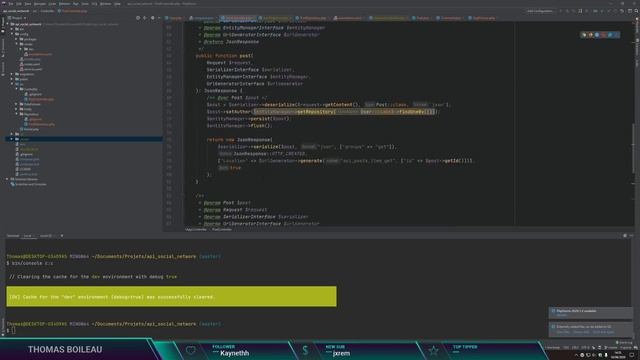Collapse the config folder
Viewport: 640px width, 360px height.
tap(12, 34)
